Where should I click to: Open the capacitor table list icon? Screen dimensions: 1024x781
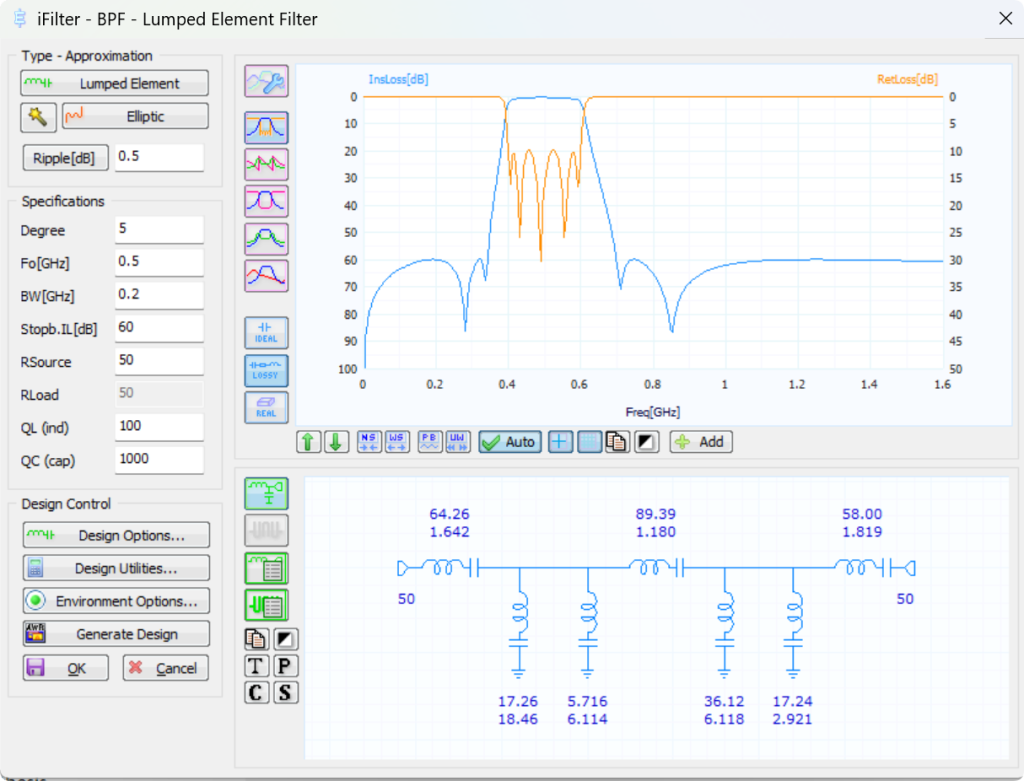tap(266, 605)
